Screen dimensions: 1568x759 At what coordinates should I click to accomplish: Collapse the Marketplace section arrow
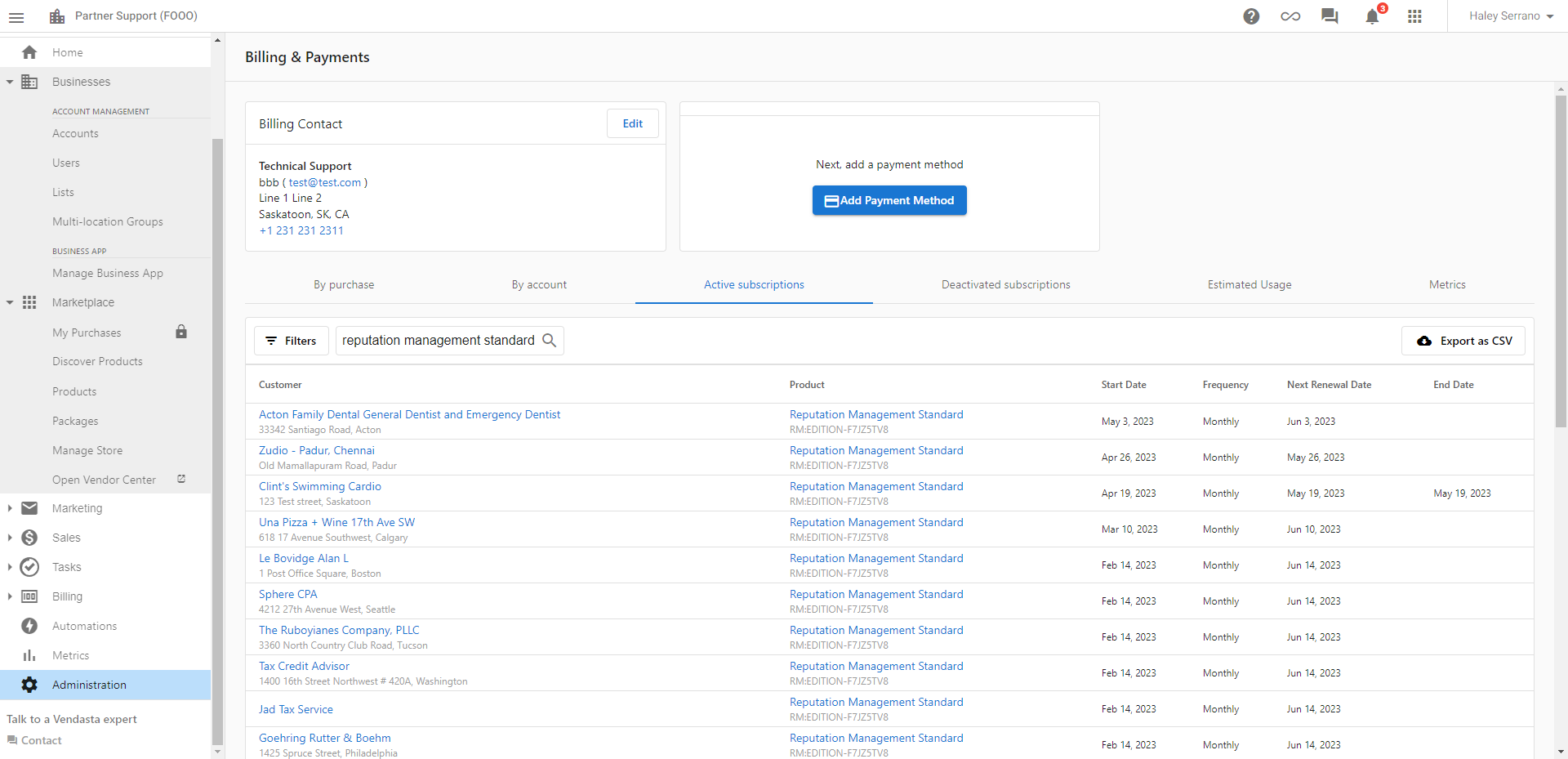10,302
